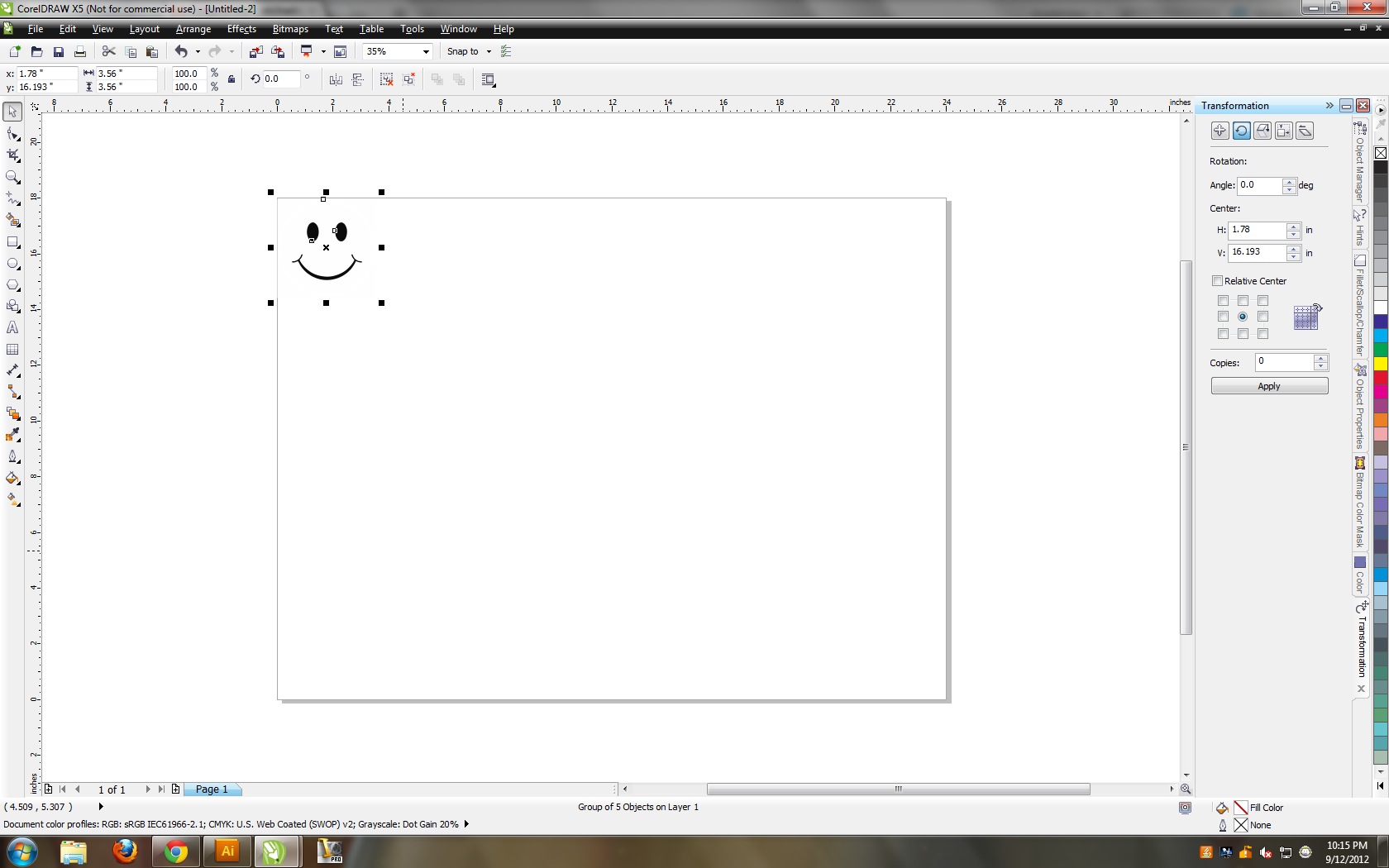1389x868 pixels.
Task: Increase the center H value spinner
Action: click(x=1294, y=227)
